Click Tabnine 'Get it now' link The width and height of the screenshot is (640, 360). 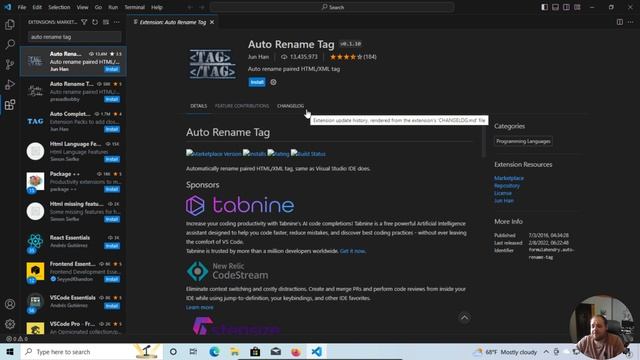pos(353,251)
